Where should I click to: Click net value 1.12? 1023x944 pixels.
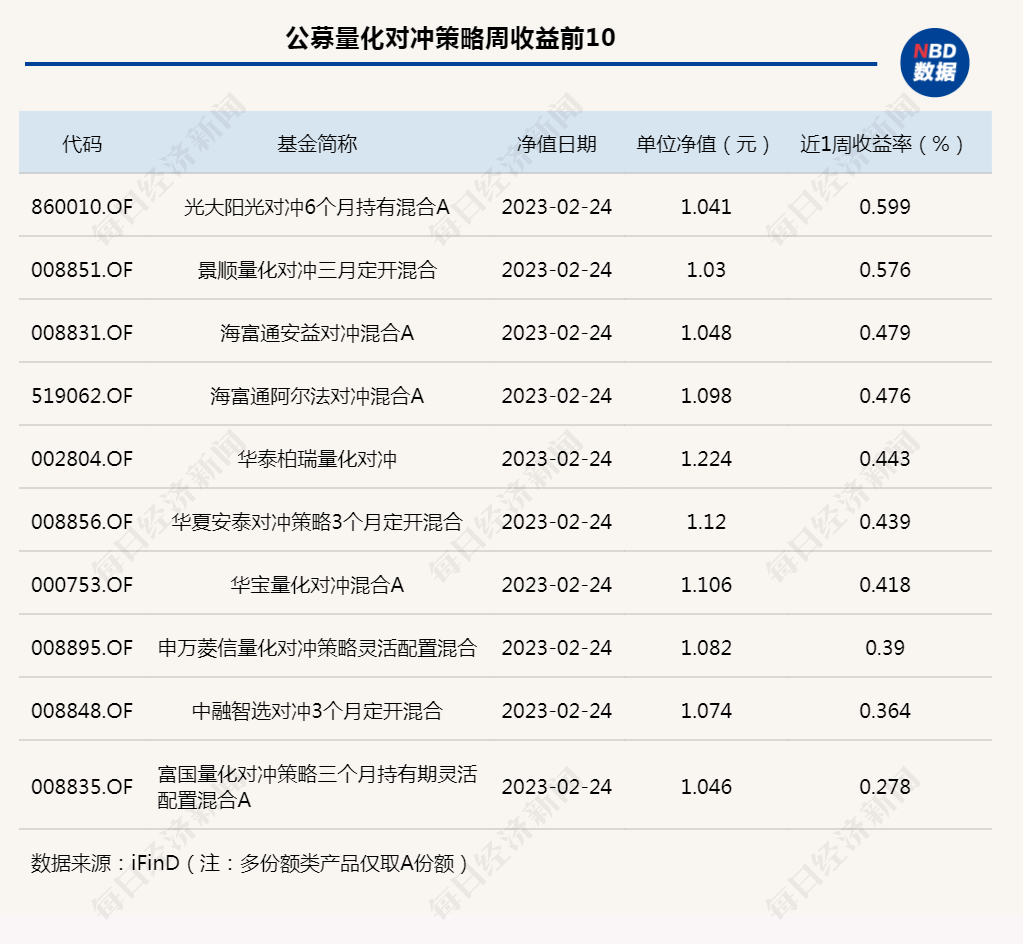pos(706,522)
